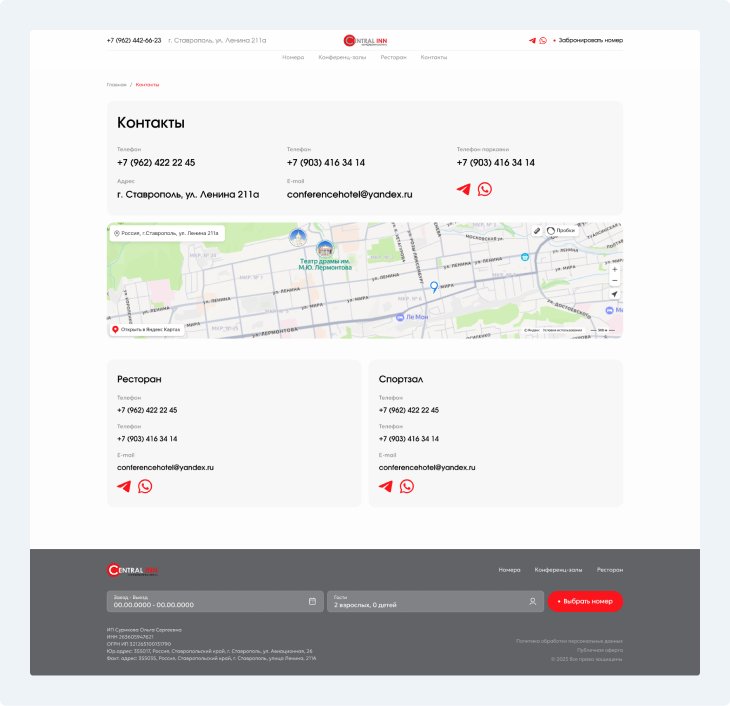Open Номера in top navigation

pyautogui.click(x=293, y=57)
